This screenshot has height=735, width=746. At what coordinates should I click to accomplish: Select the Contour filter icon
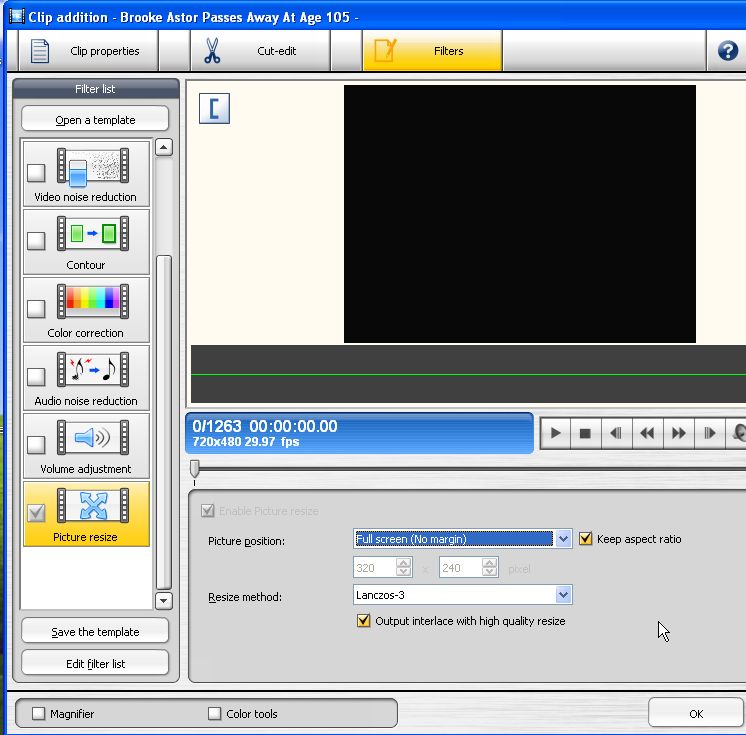click(93, 234)
